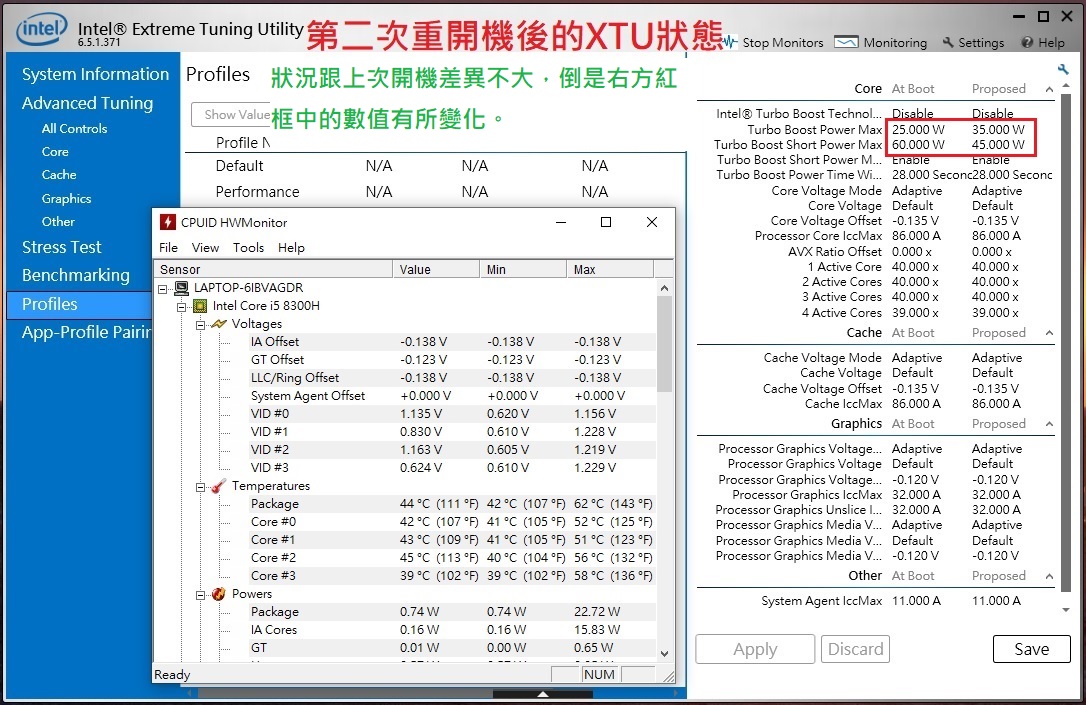Image resolution: width=1086 pixels, height=705 pixels.
Task: Open the File menu in CPUID HWMonitor
Action: click(168, 247)
